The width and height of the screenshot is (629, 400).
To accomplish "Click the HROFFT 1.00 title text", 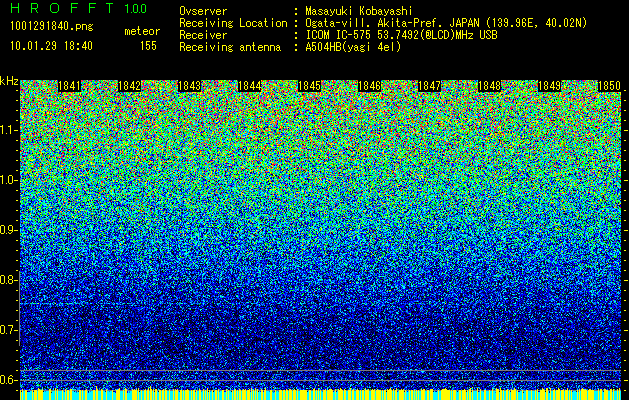I will (x=79, y=8).
